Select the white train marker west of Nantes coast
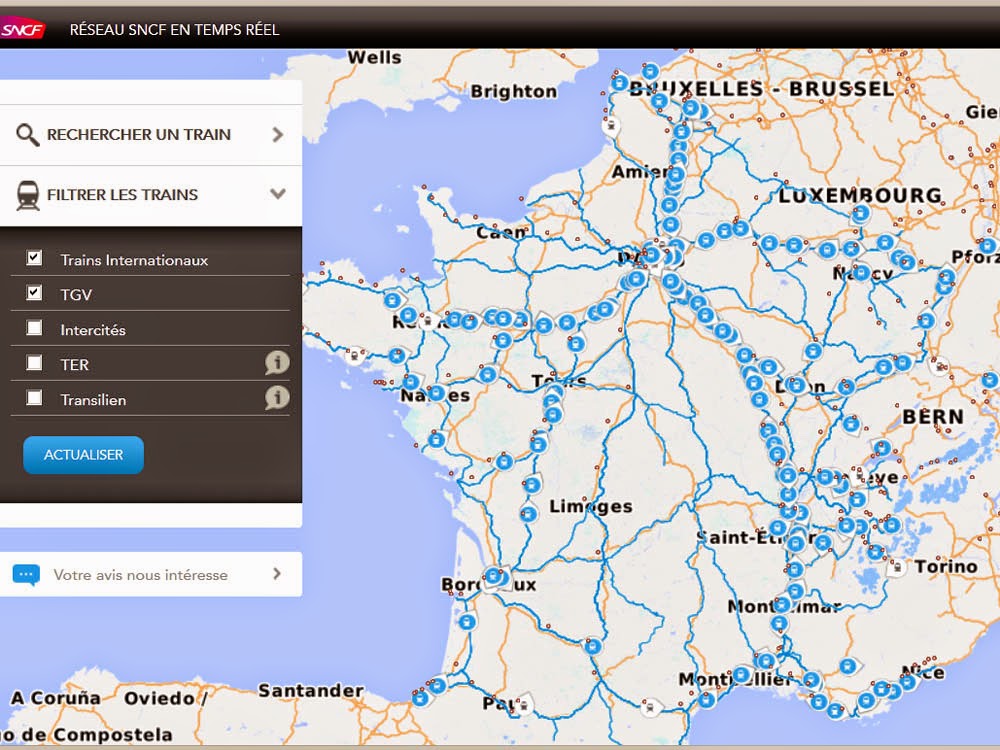 (355, 355)
